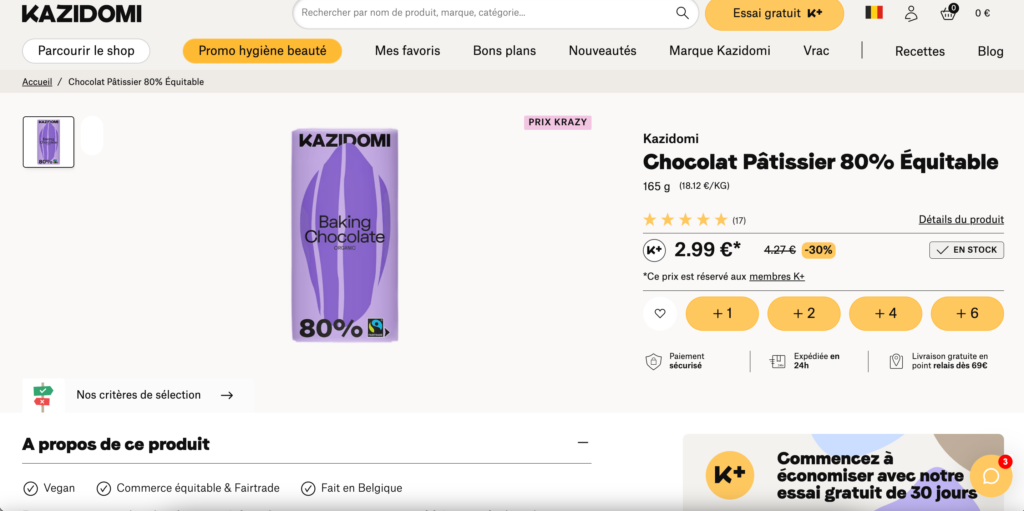This screenshot has height=511, width=1024.
Task: Add 6 units with the +6 button
Action: [967, 313]
